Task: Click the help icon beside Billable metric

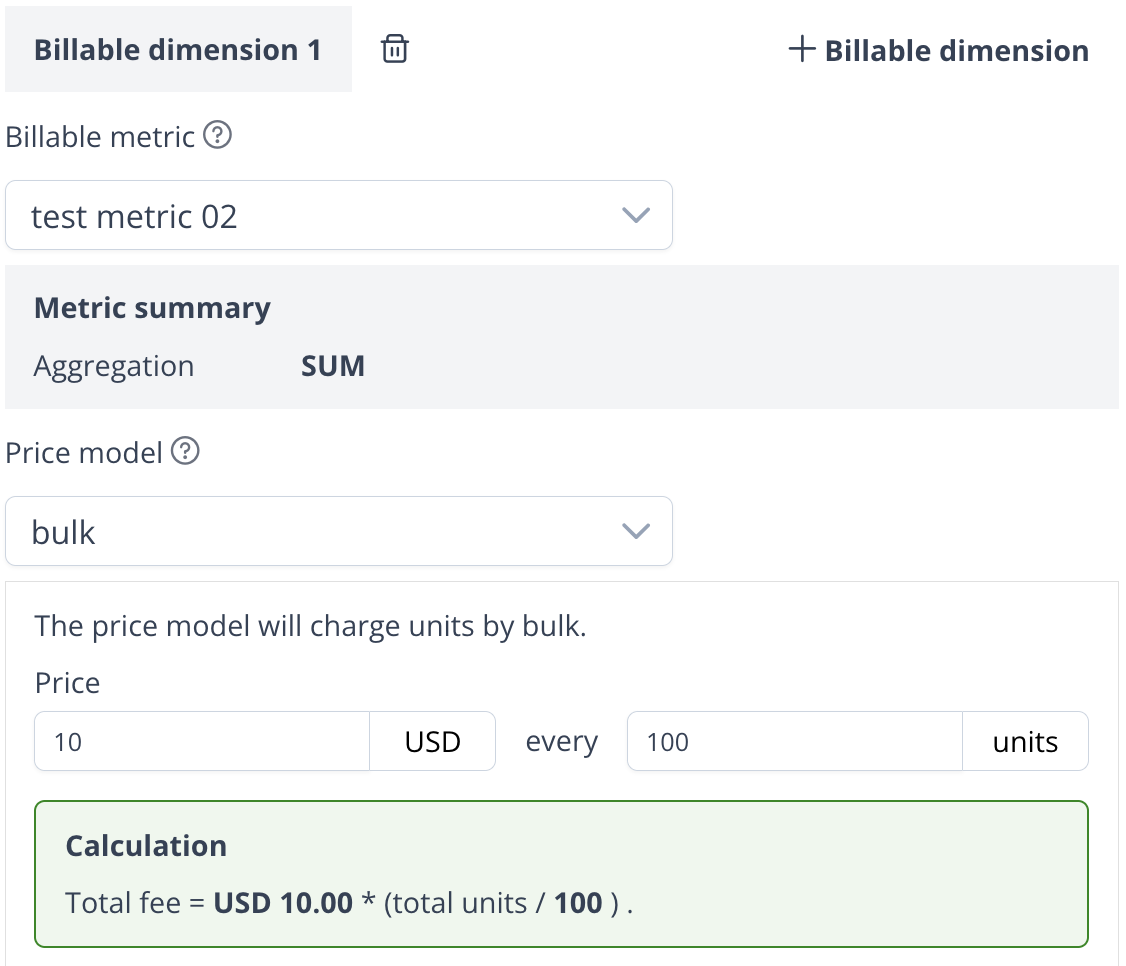Action: pyautogui.click(x=217, y=135)
